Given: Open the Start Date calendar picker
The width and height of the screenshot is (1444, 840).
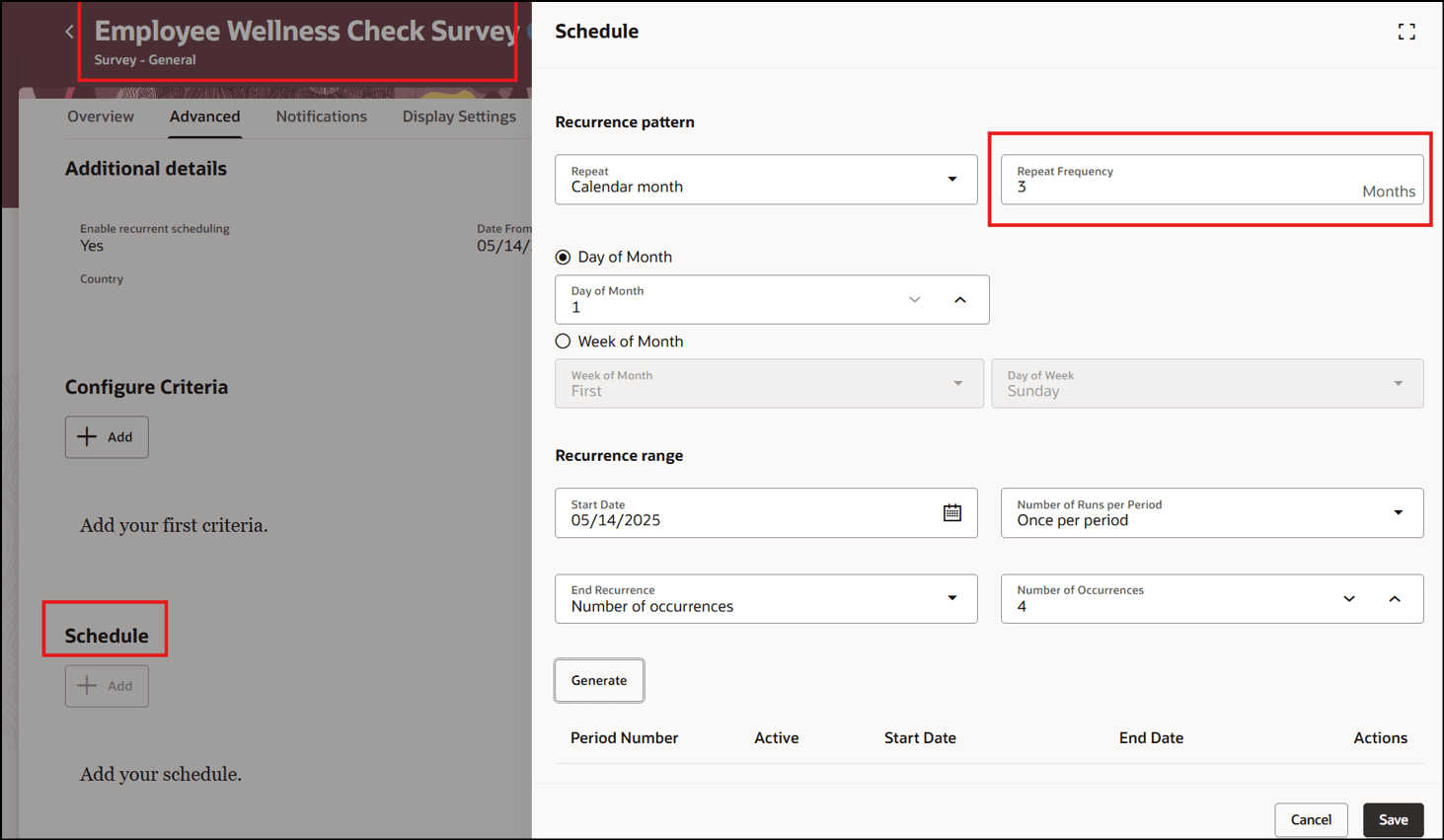Looking at the screenshot, I should tap(951, 512).
